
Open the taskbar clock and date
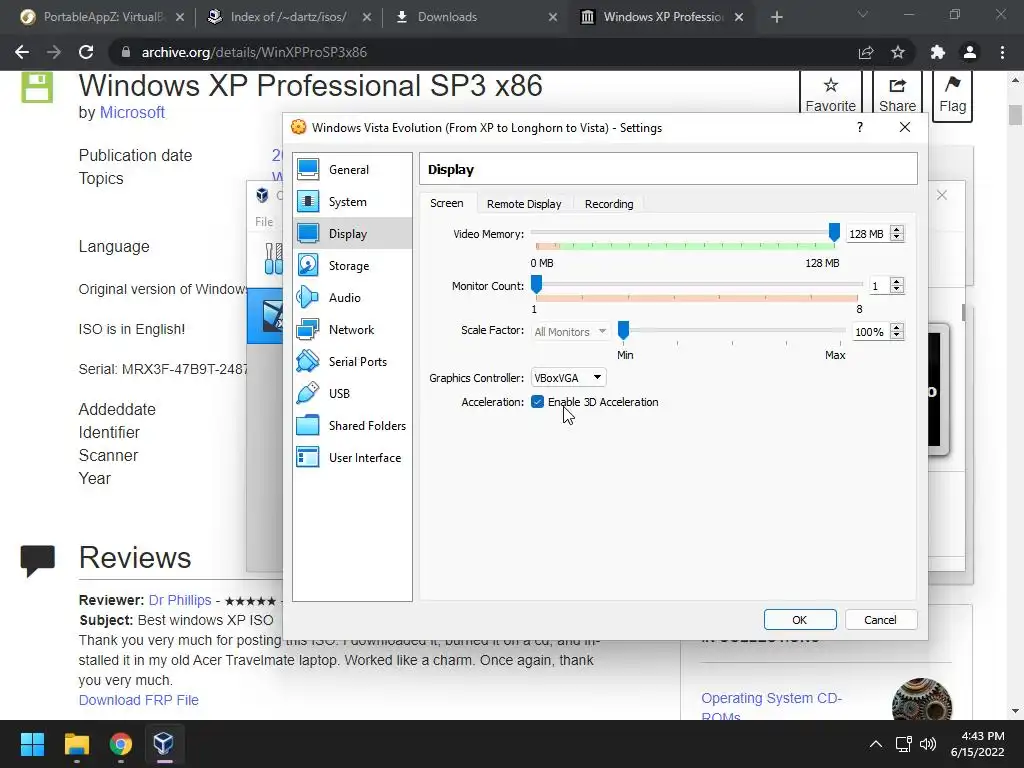(978, 744)
